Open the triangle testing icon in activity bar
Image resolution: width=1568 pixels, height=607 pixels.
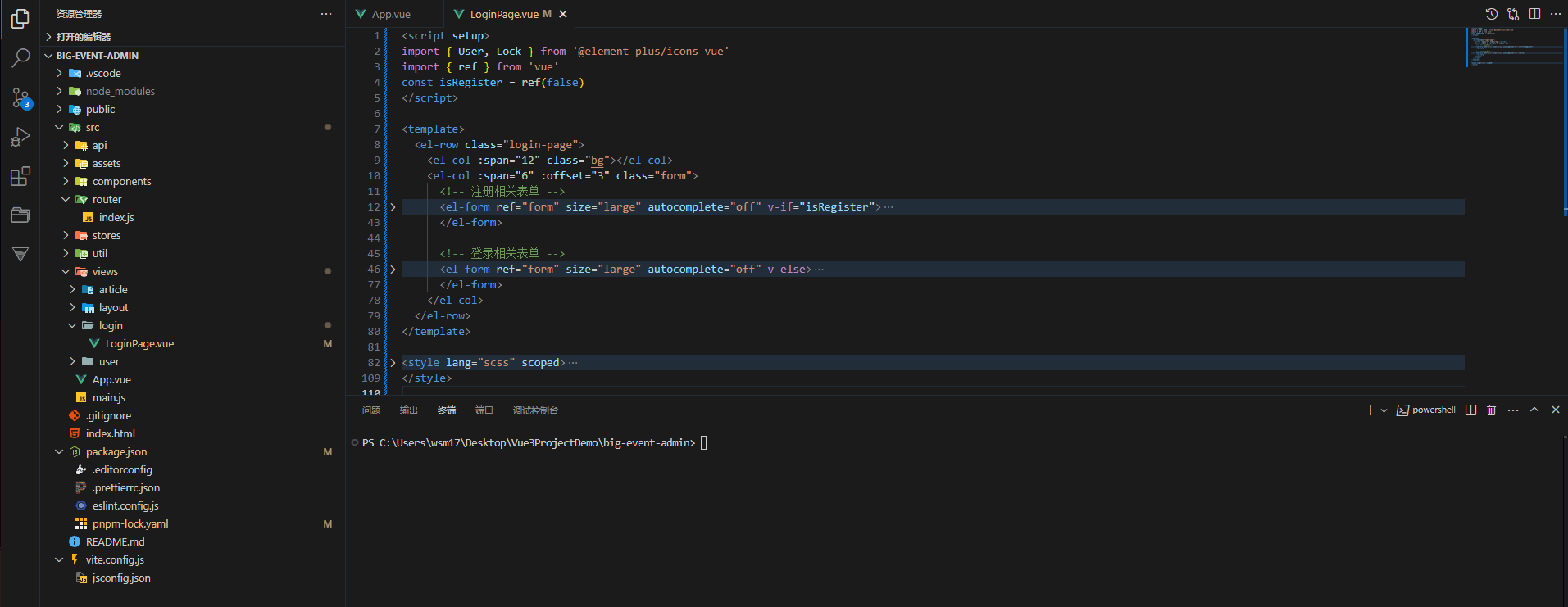tap(20, 254)
